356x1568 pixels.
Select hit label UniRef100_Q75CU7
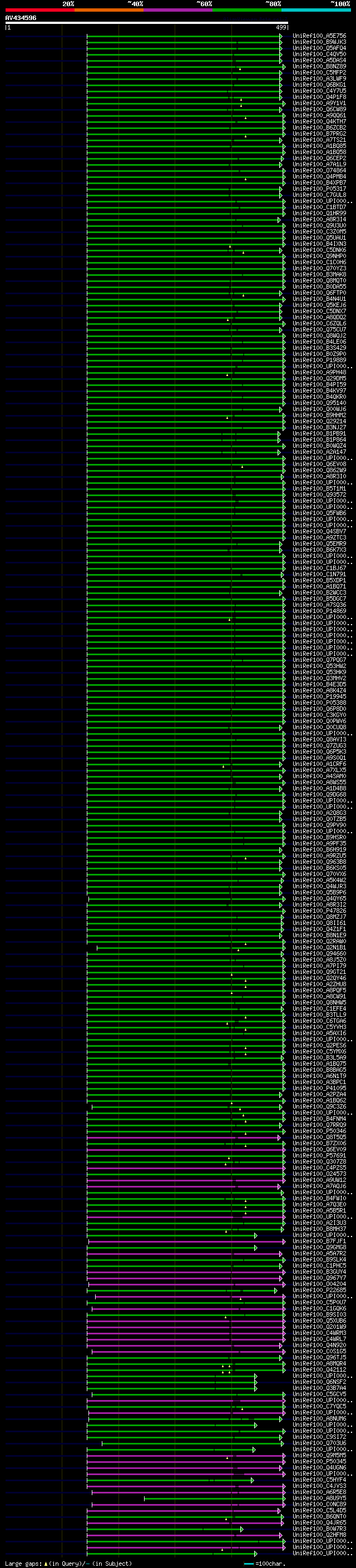click(319, 329)
